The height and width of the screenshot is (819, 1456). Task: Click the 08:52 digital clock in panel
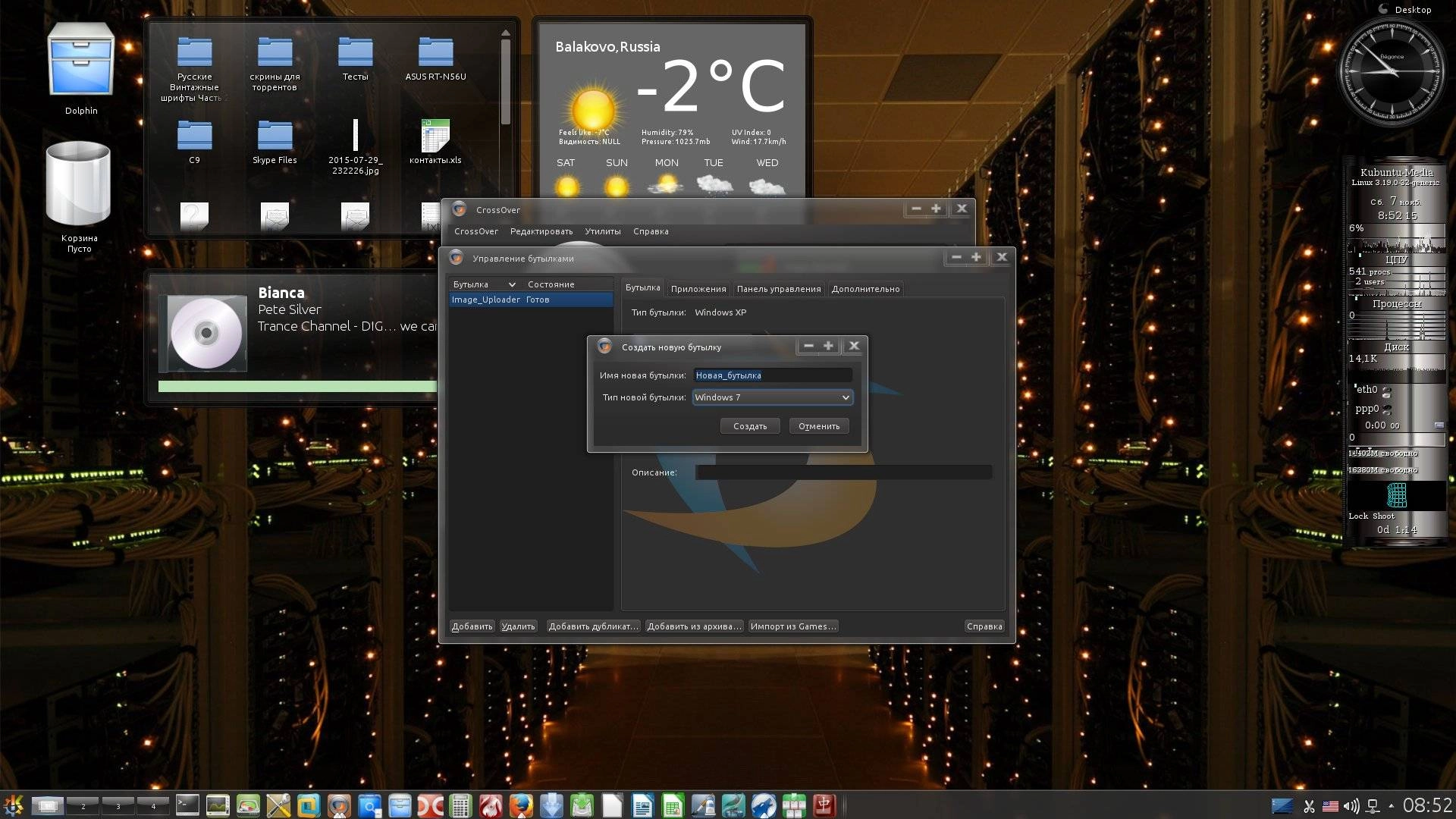pos(1427,805)
